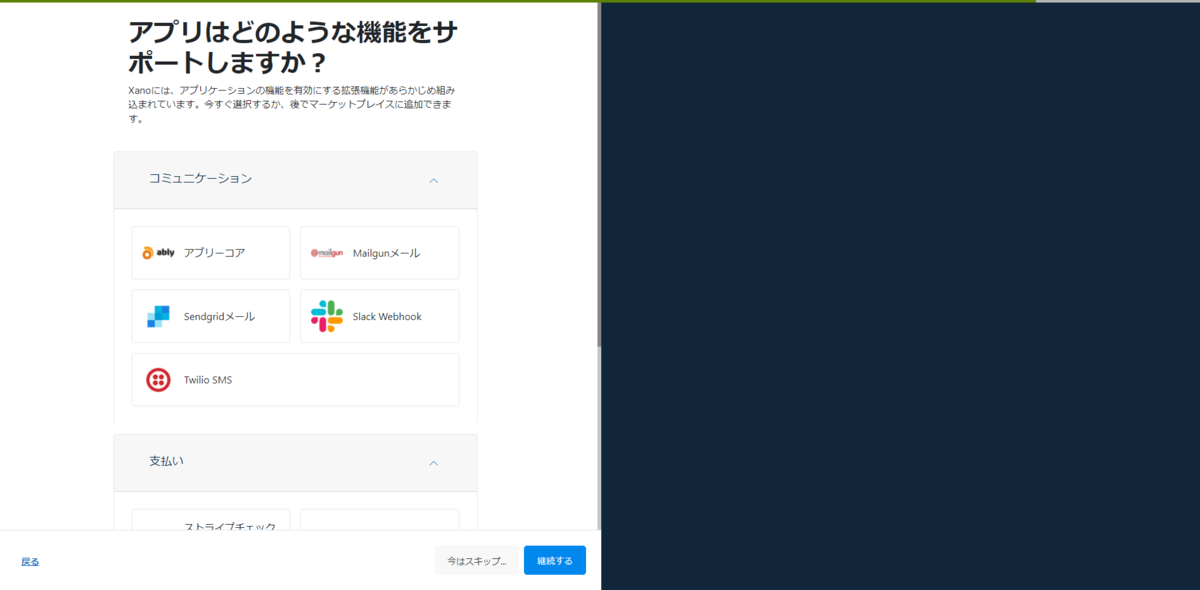Click the 戻る link

[30, 561]
